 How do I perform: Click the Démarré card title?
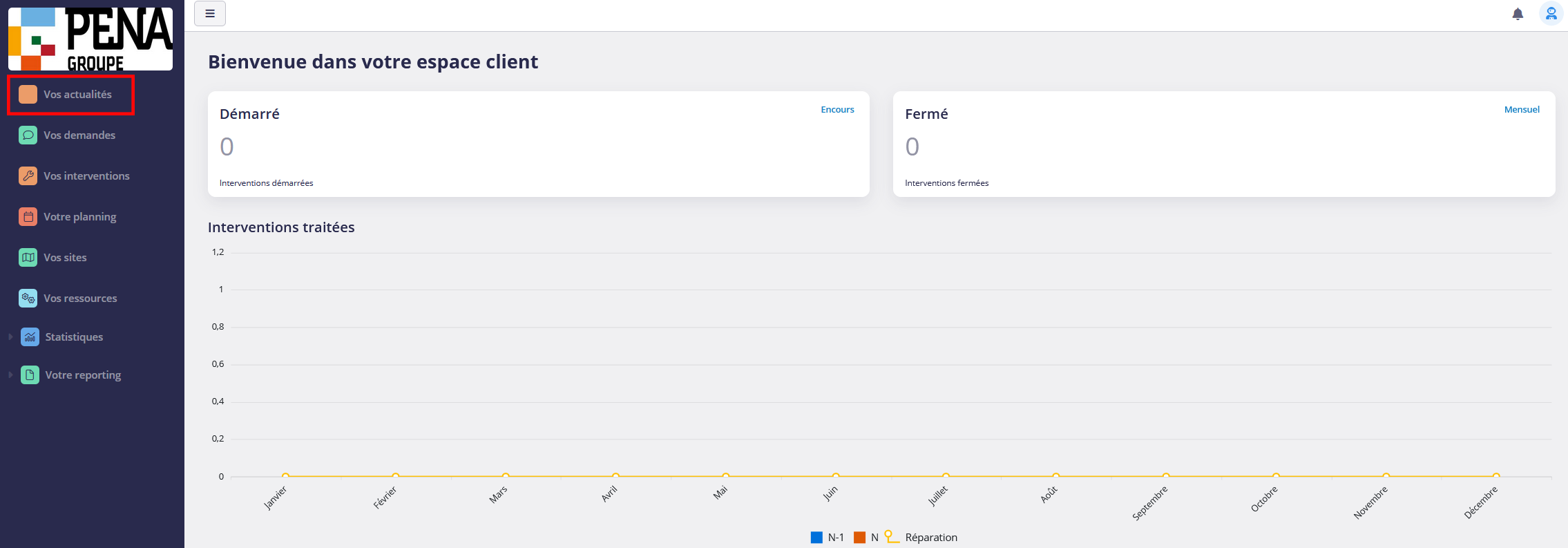[249, 114]
